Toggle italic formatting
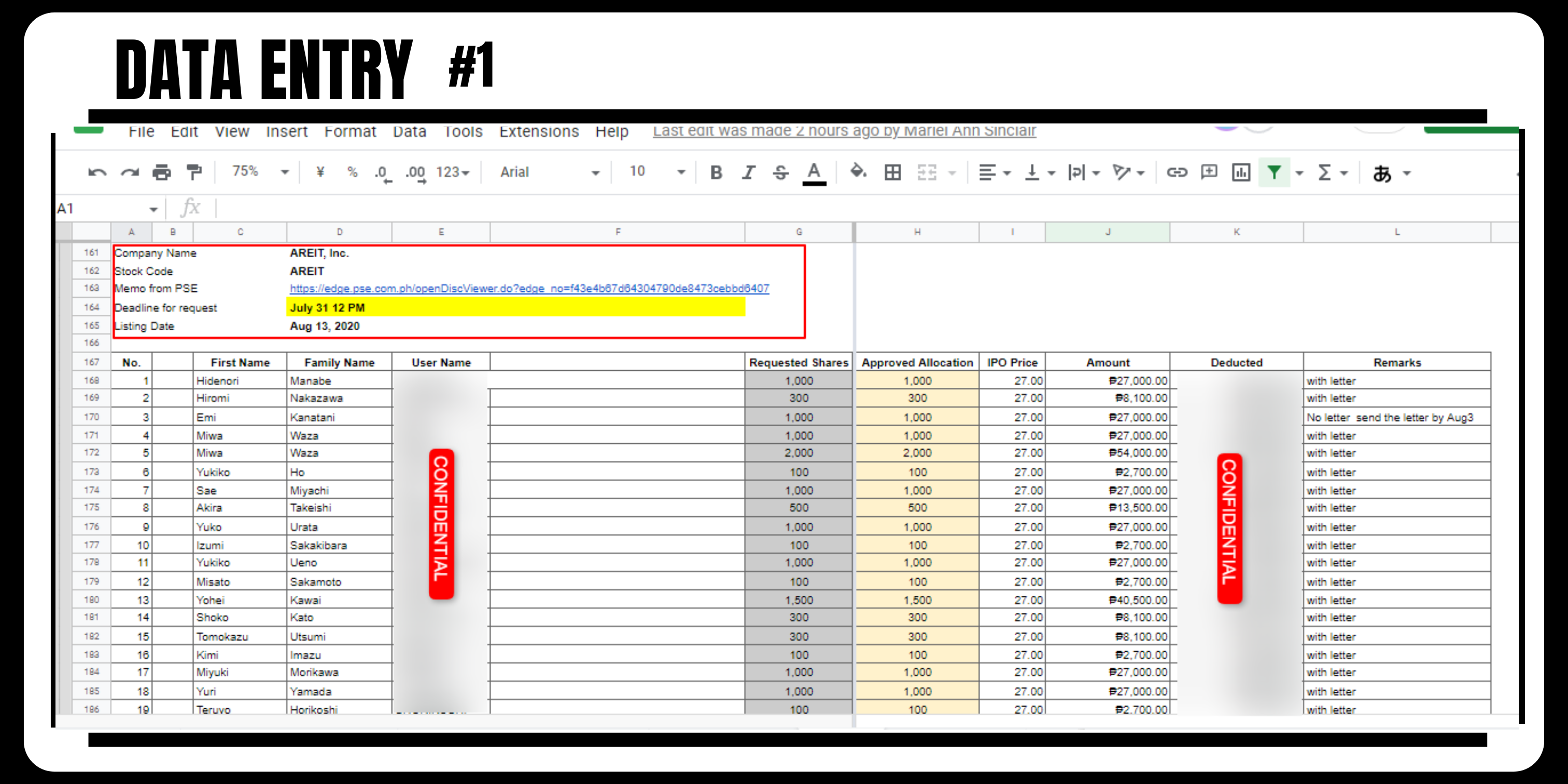Screen dimensions: 1568x784 pyautogui.click(x=748, y=173)
